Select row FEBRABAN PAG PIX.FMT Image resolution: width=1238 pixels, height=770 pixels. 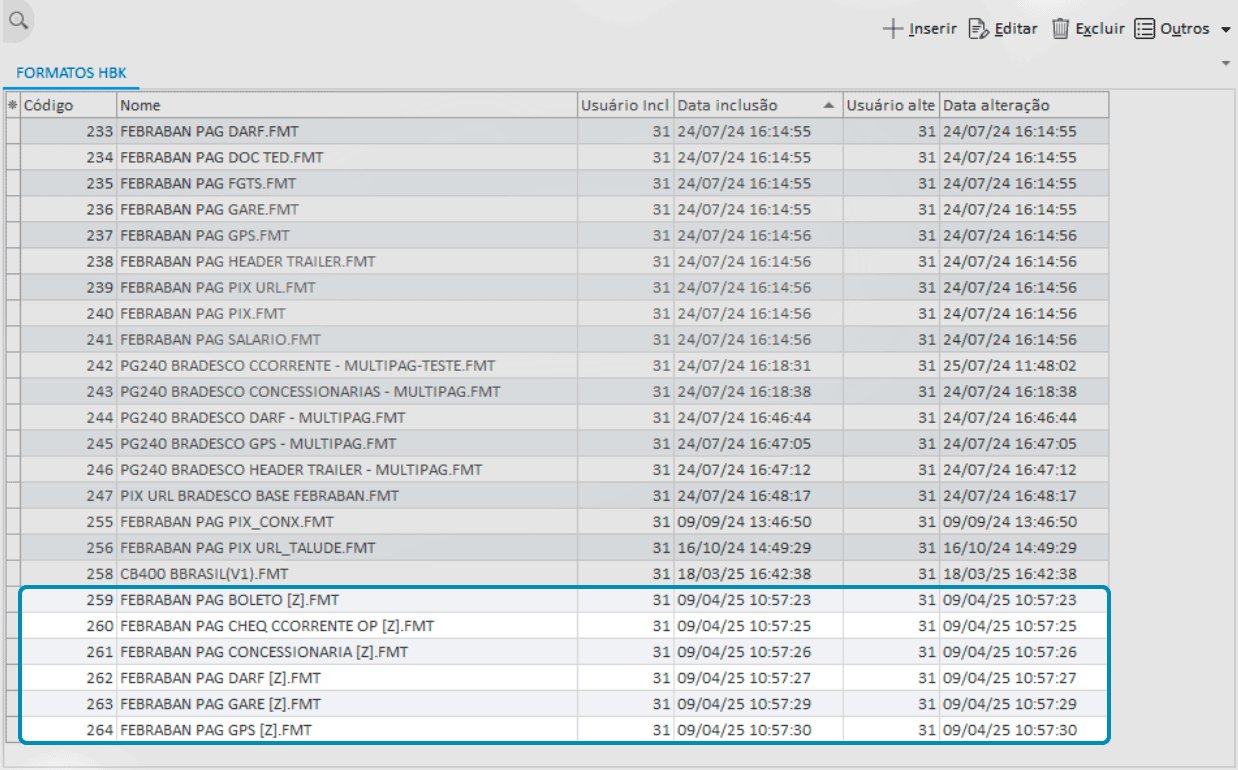point(557,313)
